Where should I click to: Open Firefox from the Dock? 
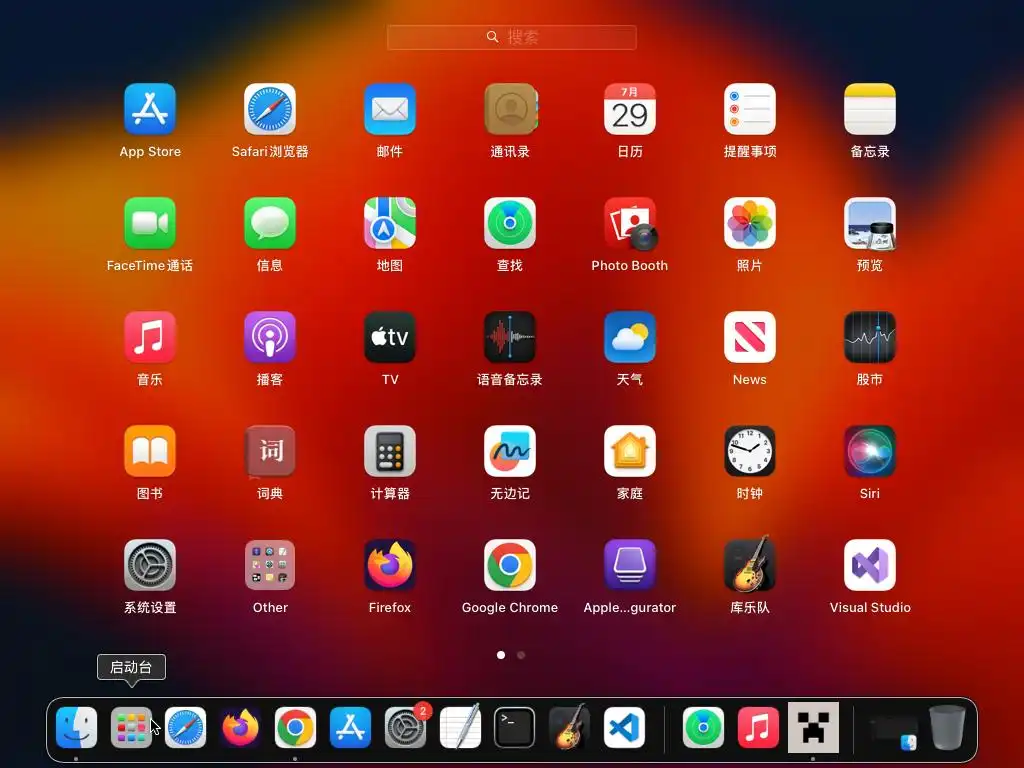[x=240, y=728]
